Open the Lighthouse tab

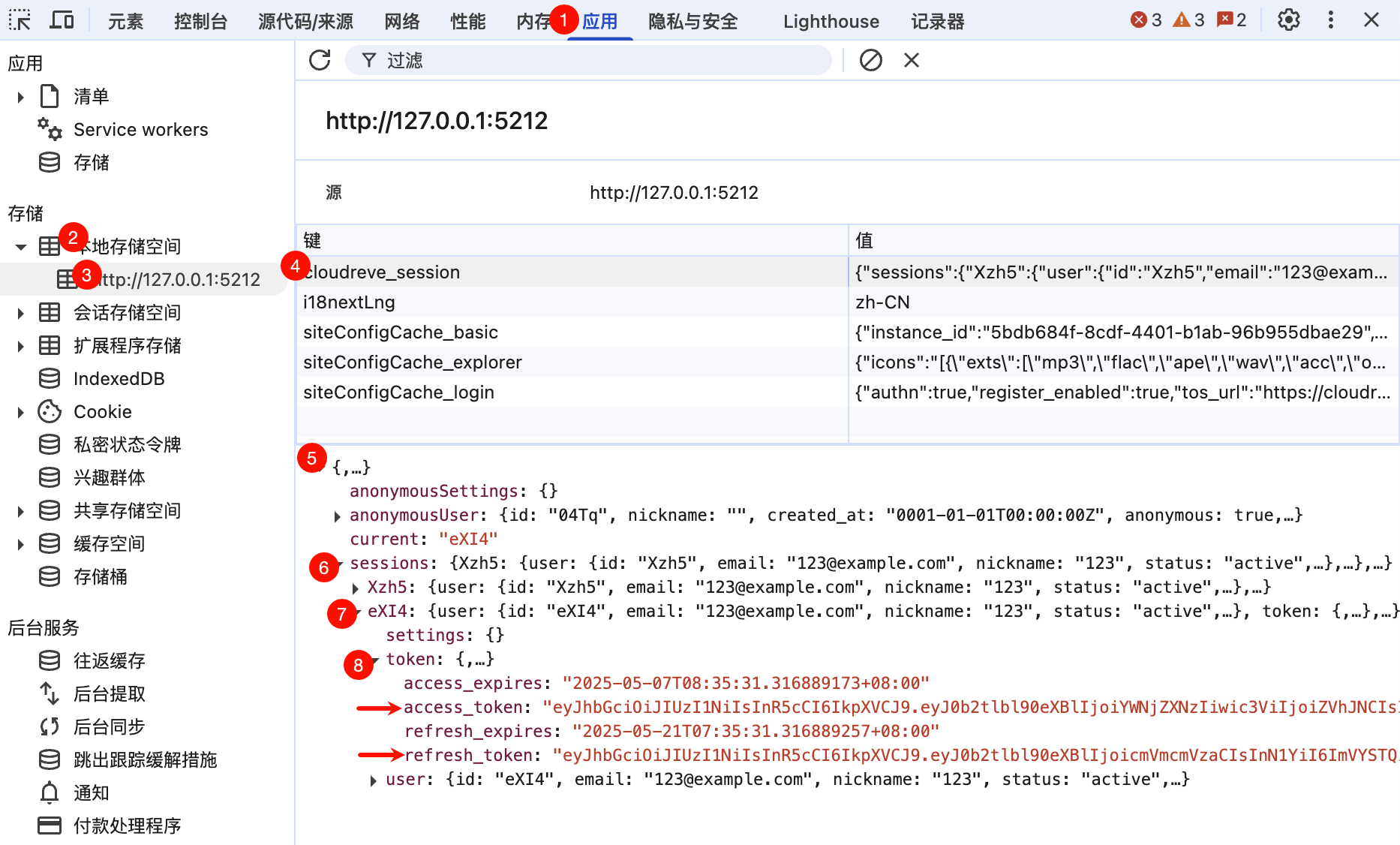click(830, 21)
